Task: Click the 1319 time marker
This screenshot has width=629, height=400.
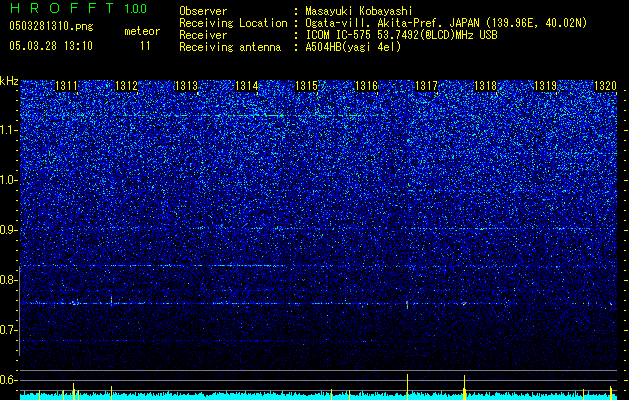Action: (546, 86)
